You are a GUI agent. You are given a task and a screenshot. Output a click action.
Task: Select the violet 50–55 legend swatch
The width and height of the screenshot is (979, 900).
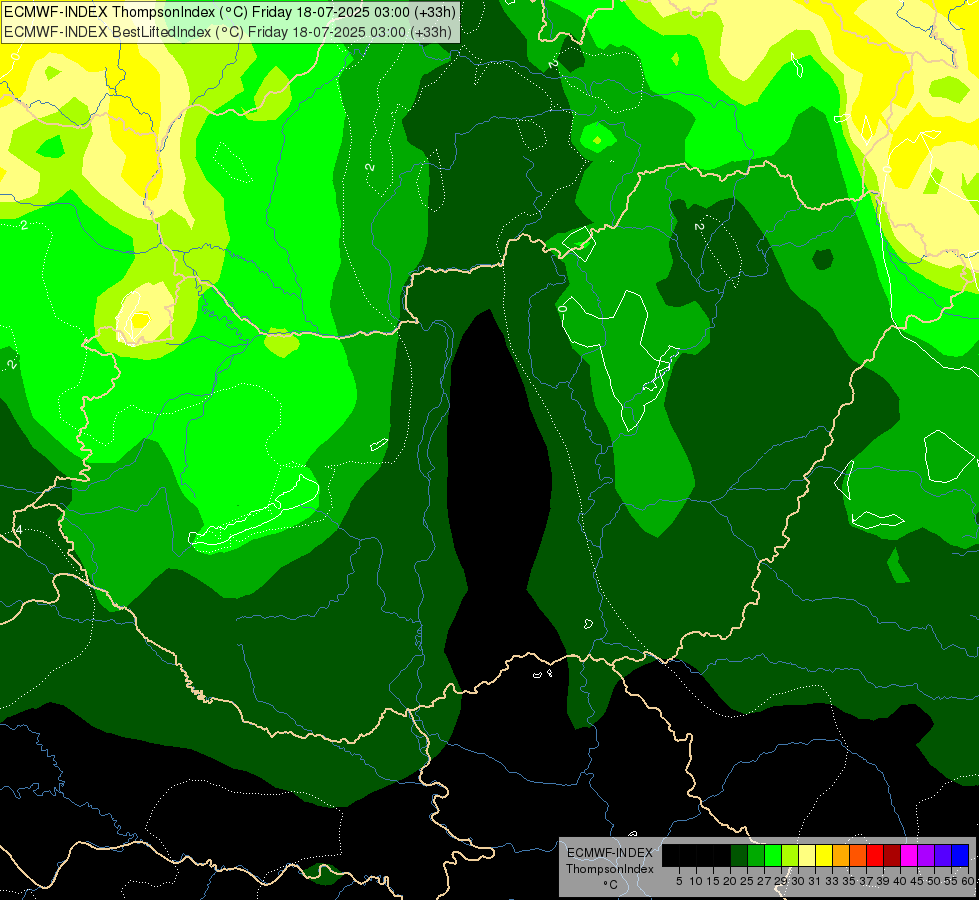pyautogui.click(x=943, y=855)
